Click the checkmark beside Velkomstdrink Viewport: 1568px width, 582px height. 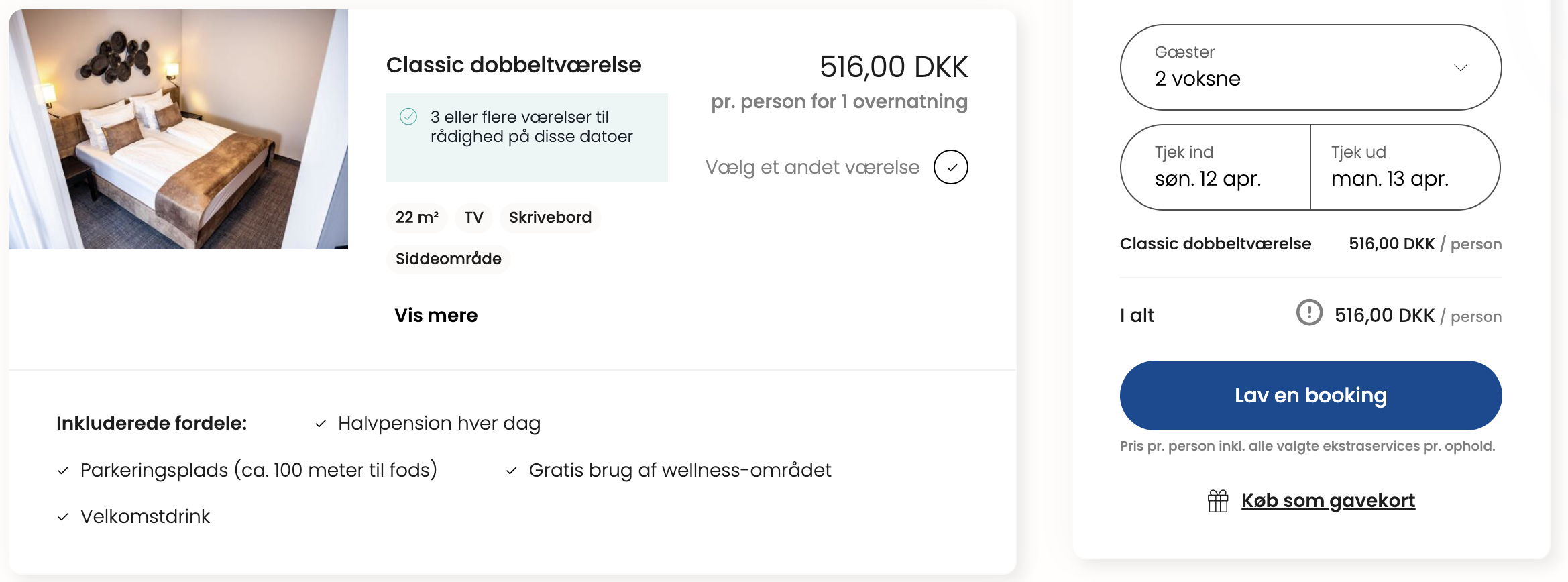click(63, 517)
